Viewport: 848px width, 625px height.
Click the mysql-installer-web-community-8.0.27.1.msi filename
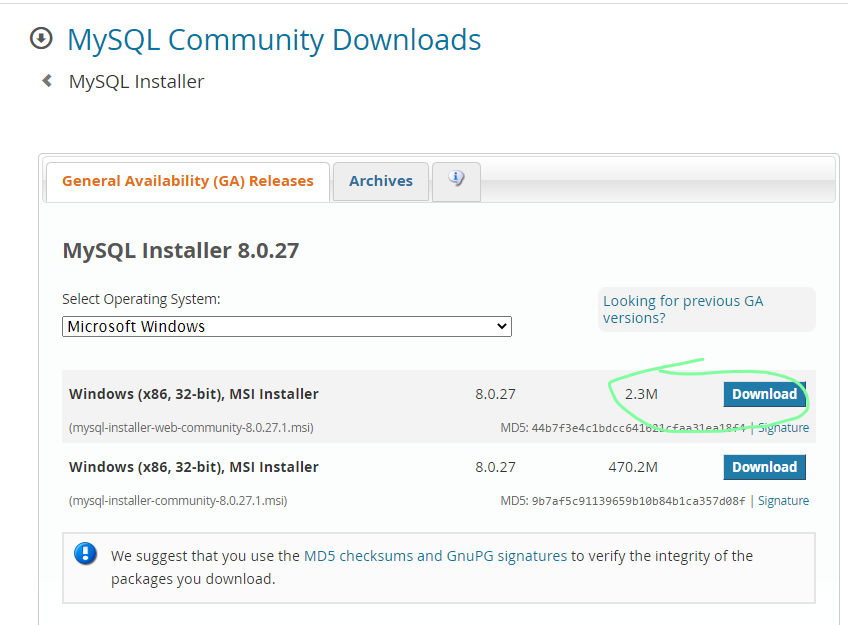(x=191, y=428)
